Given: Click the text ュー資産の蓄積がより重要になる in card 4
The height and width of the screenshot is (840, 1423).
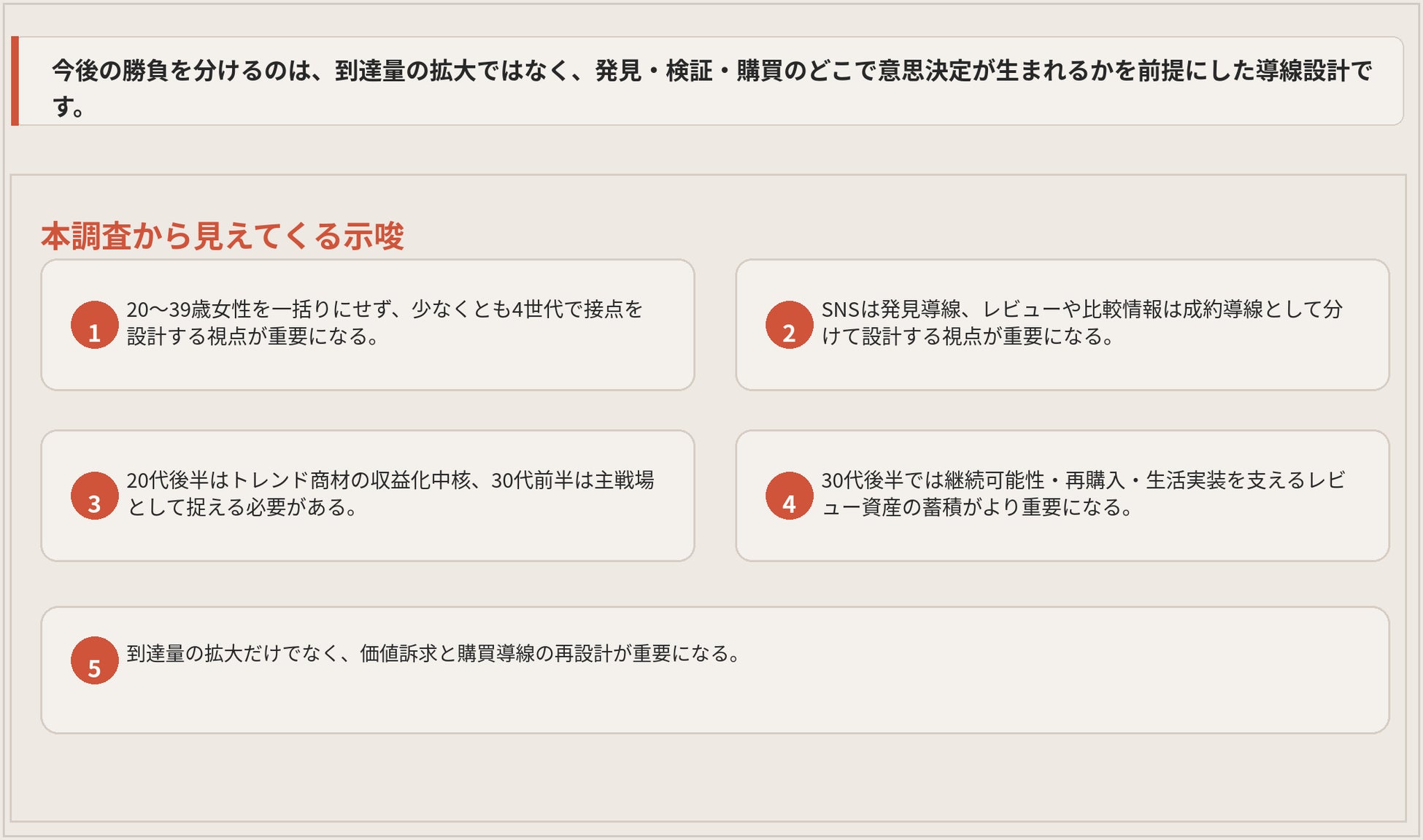Looking at the screenshot, I should tap(976, 507).
